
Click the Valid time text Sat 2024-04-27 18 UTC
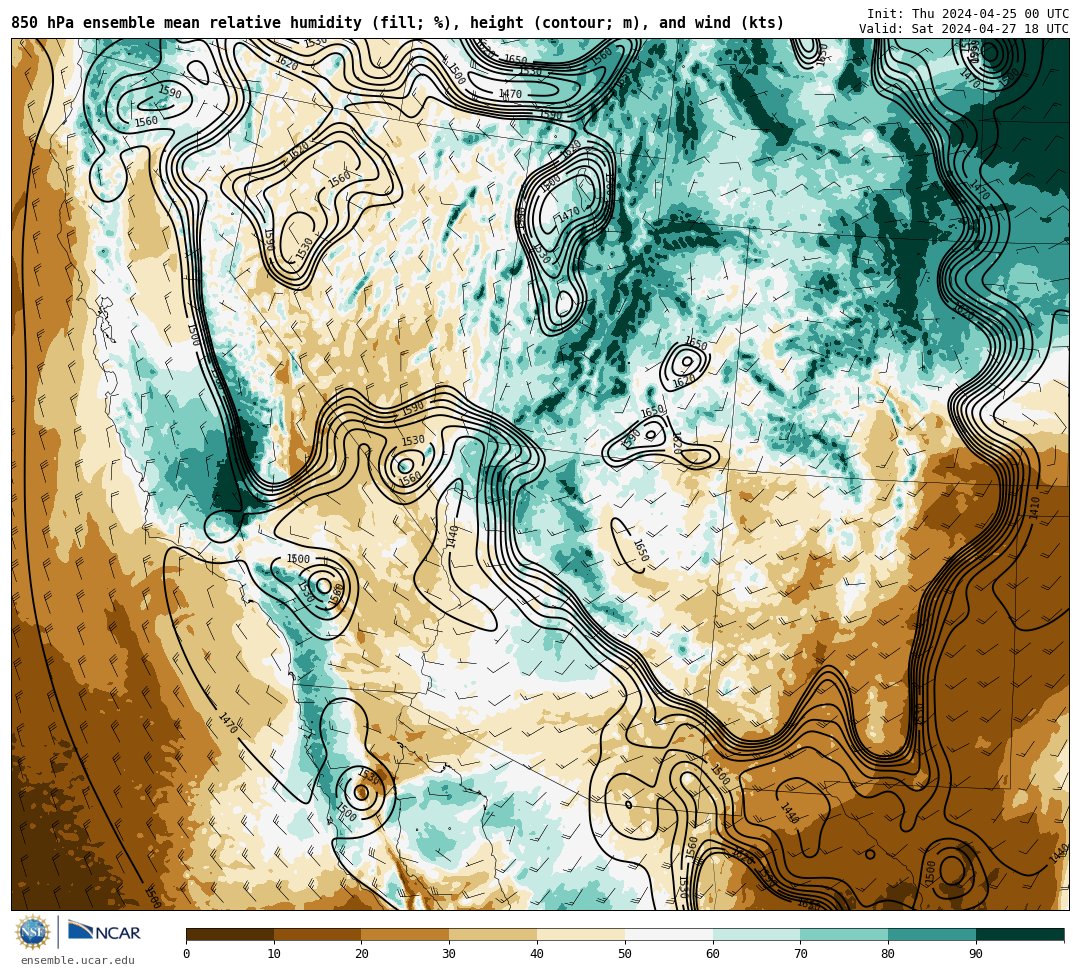click(x=964, y=29)
